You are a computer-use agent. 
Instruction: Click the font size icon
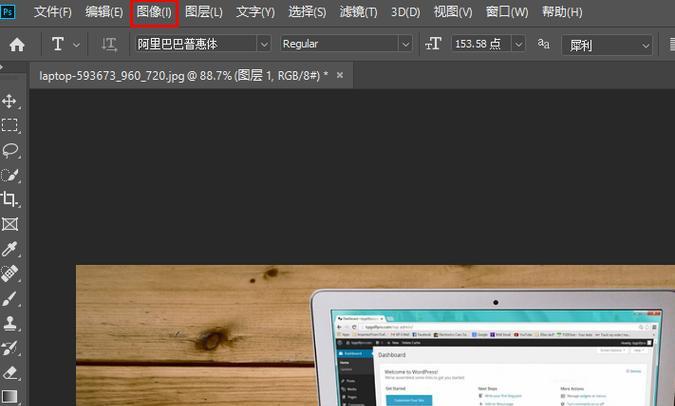coord(433,43)
